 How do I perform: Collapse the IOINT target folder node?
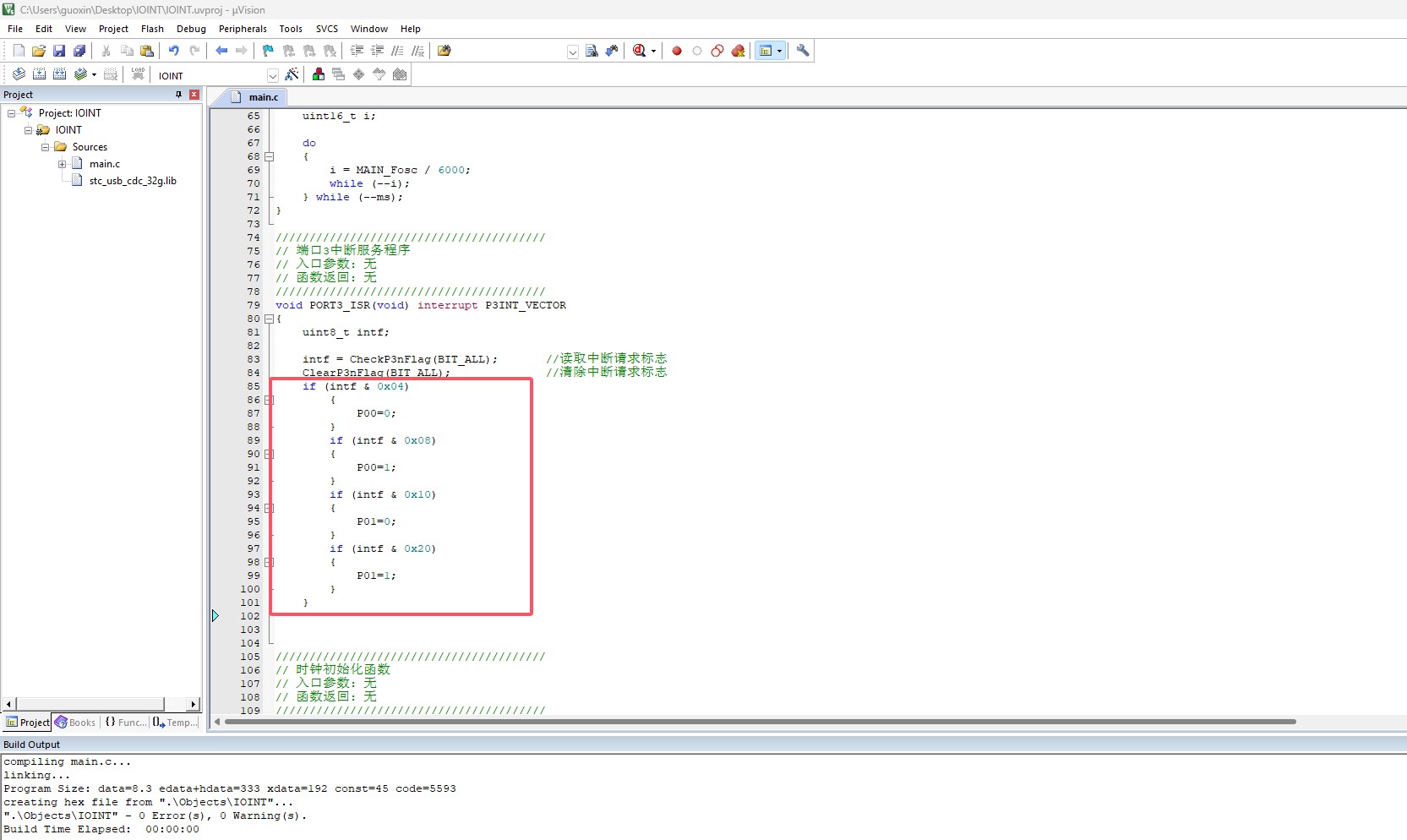29,130
